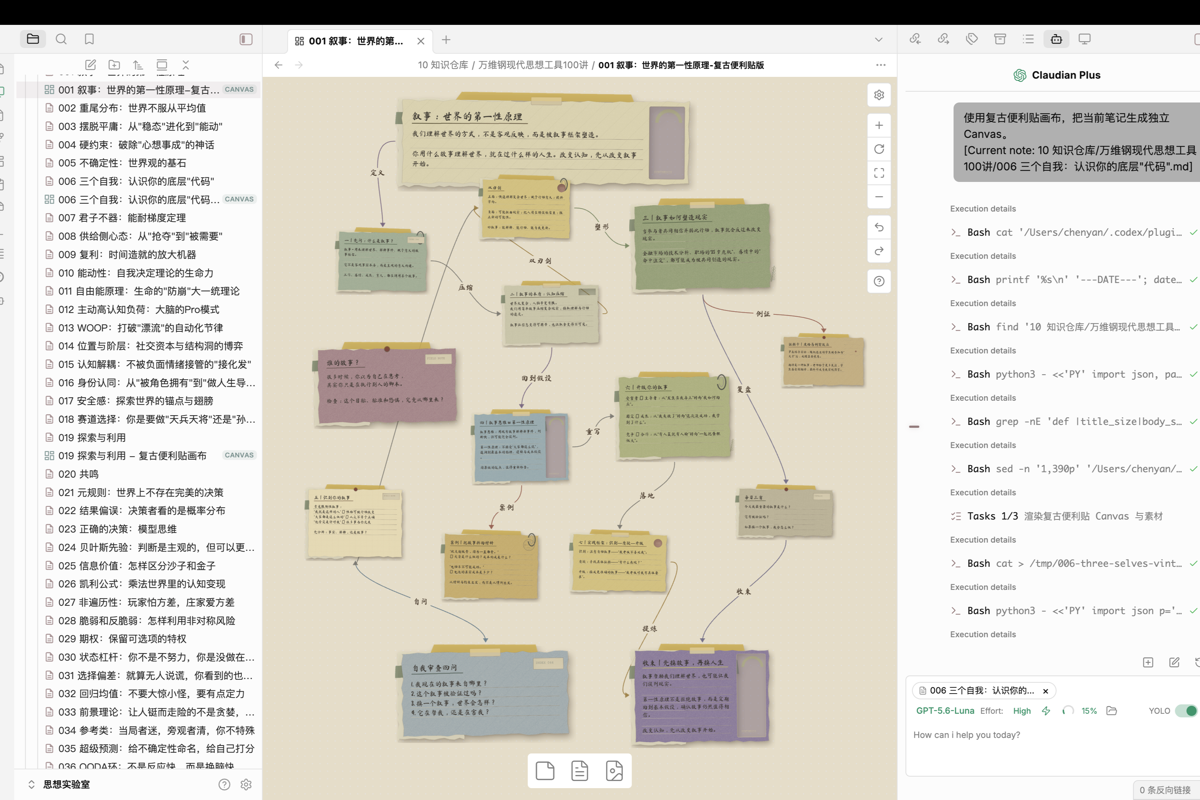Open more options for the canvas tab

[x=880, y=65]
